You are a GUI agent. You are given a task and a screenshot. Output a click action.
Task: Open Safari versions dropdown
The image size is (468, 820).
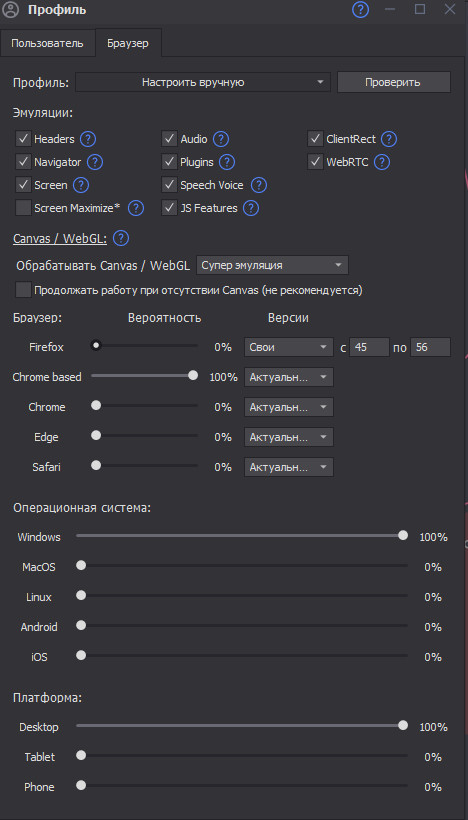[289, 466]
